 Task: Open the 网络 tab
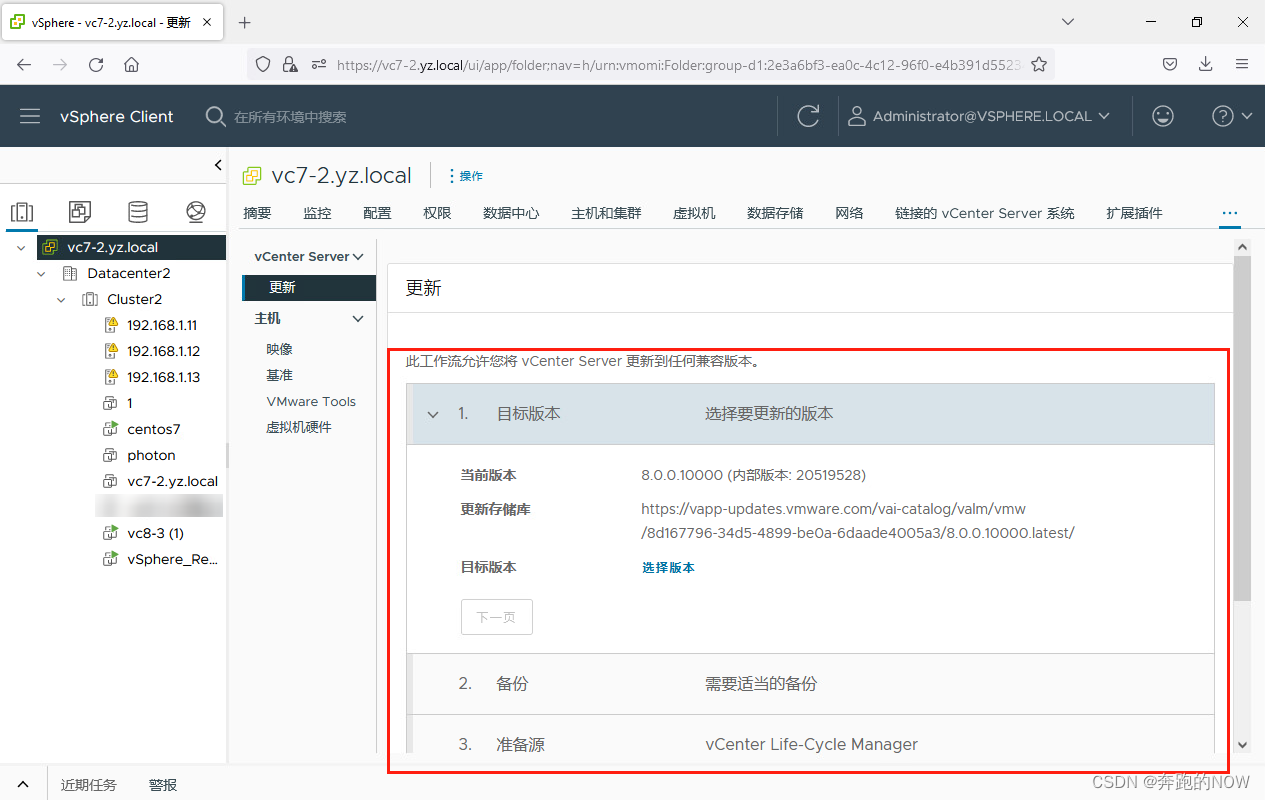point(849,213)
